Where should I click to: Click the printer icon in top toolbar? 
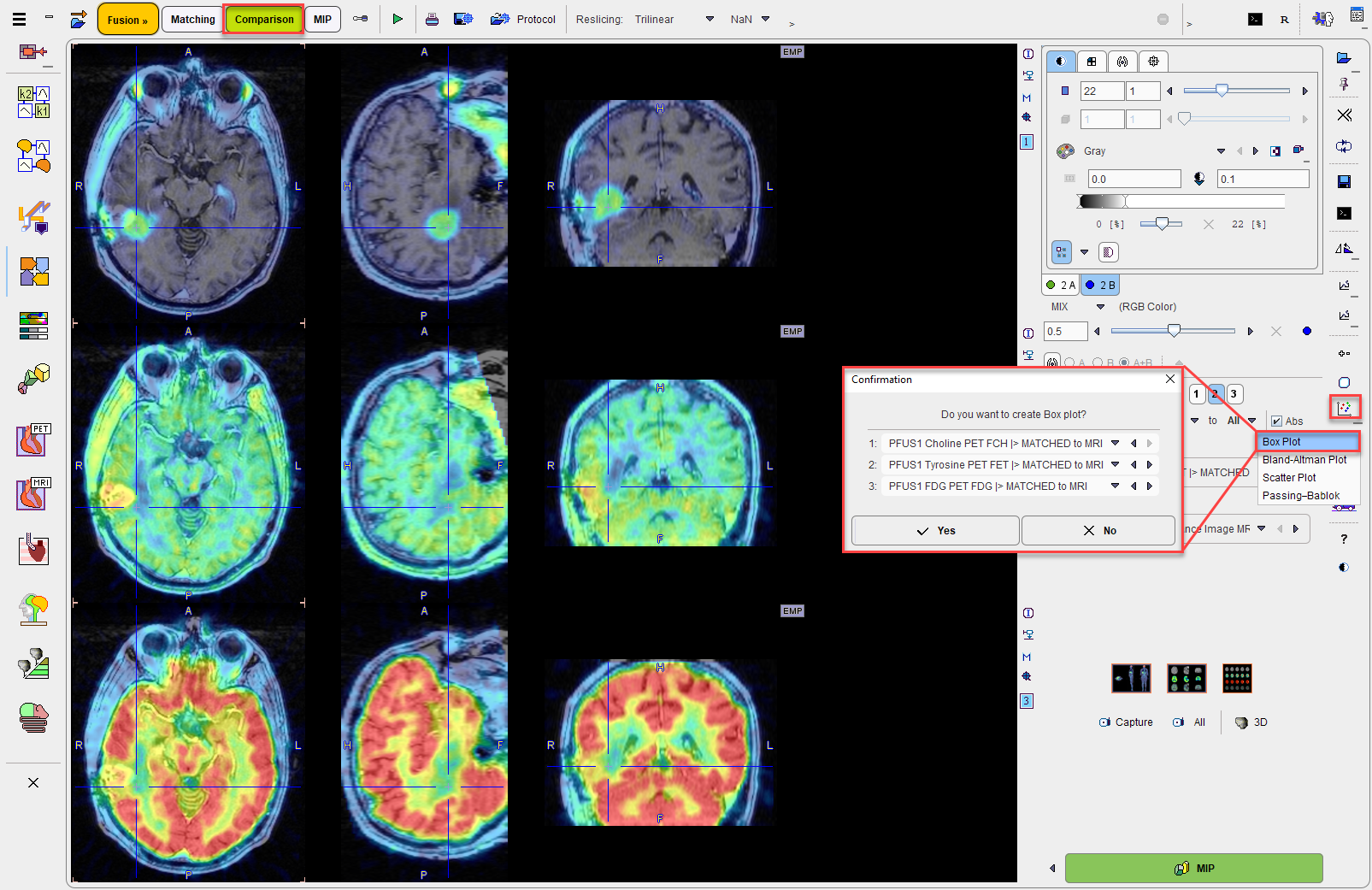pyautogui.click(x=433, y=19)
